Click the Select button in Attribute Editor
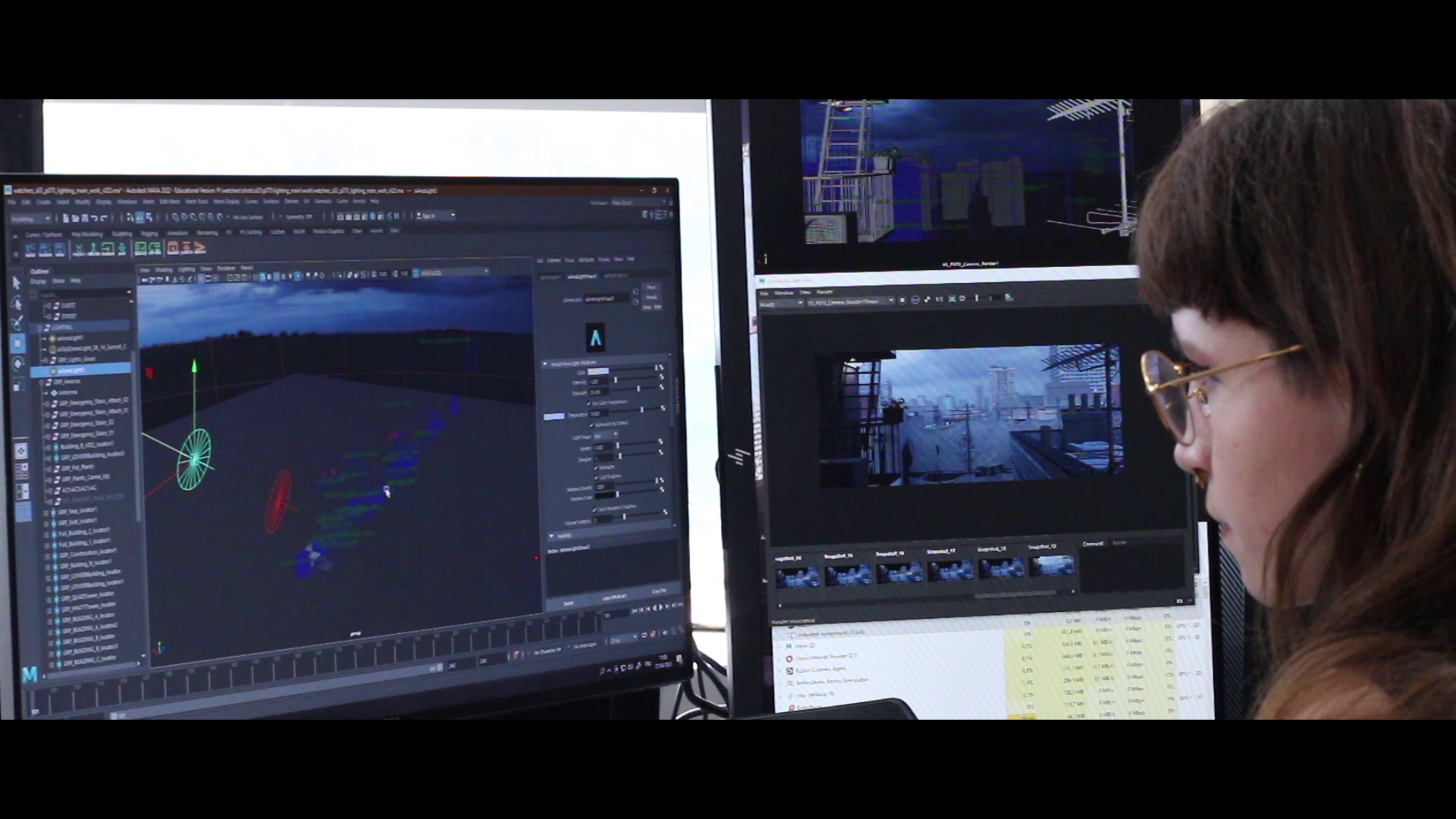The width and height of the screenshot is (1456, 819). [x=569, y=603]
